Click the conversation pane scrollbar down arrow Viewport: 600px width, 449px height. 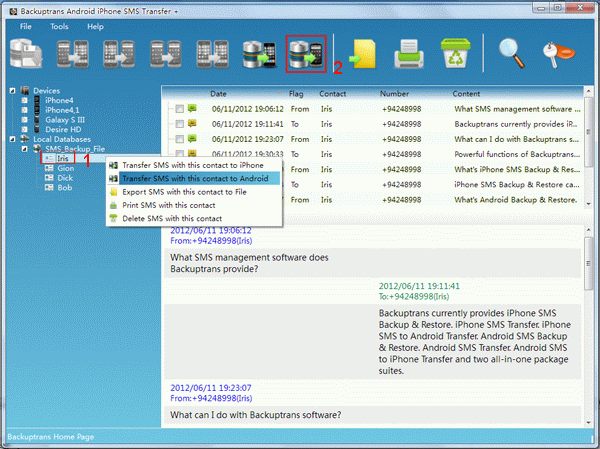tap(589, 423)
